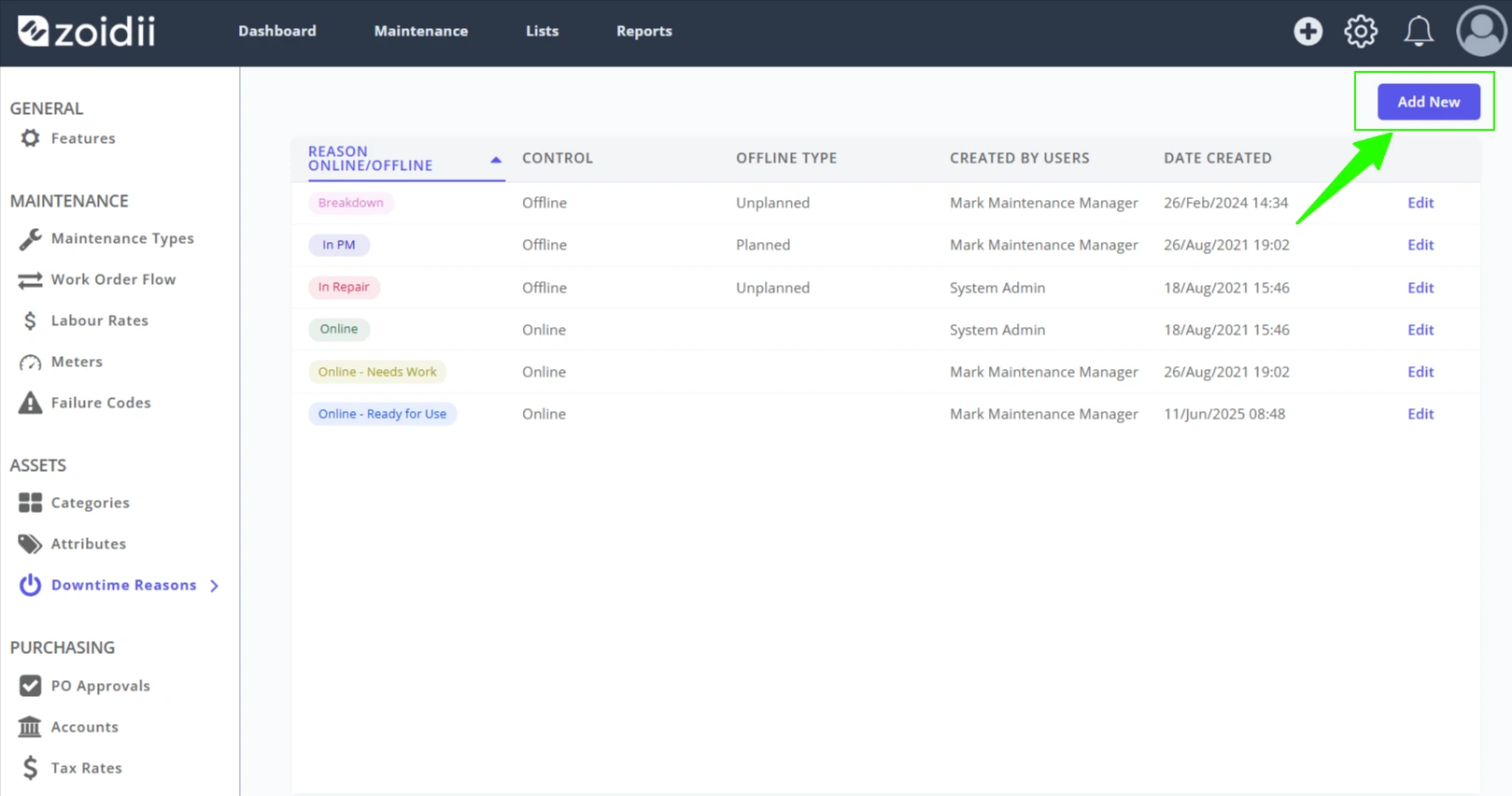Sort by the Control column header
Viewport: 1512px width, 796px height.
558,158
